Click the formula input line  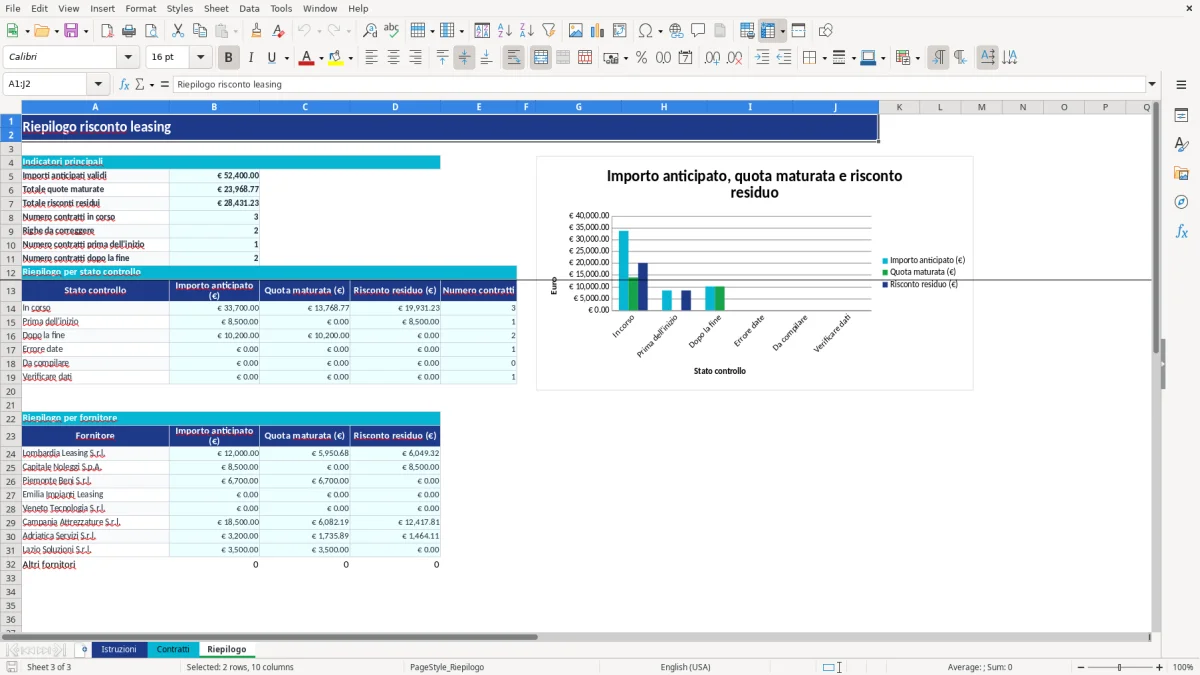point(658,84)
